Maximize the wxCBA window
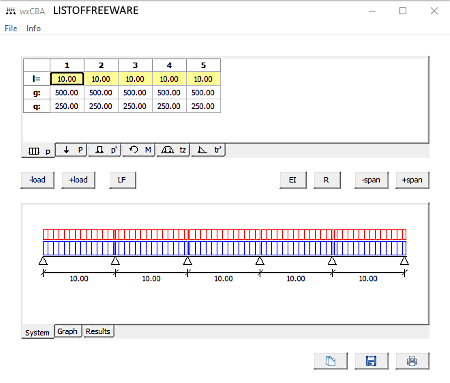The width and height of the screenshot is (450, 383). tap(403, 11)
